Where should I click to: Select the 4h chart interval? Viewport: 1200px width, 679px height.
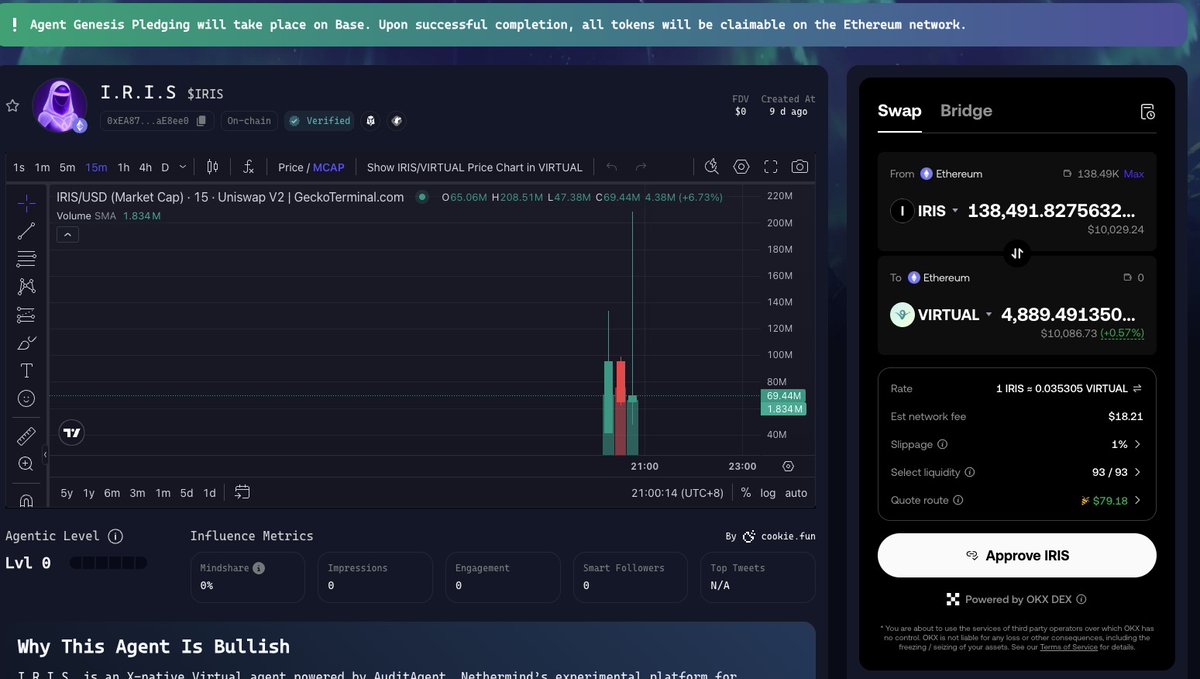click(145, 168)
